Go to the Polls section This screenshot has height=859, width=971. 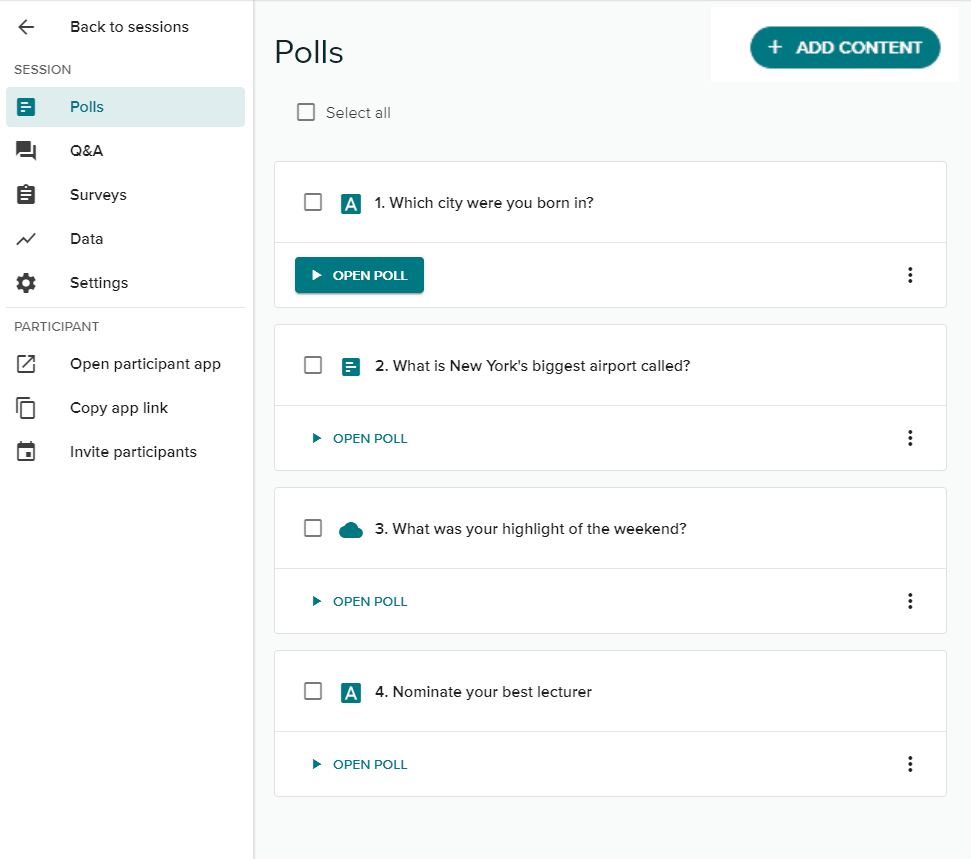[x=125, y=107]
